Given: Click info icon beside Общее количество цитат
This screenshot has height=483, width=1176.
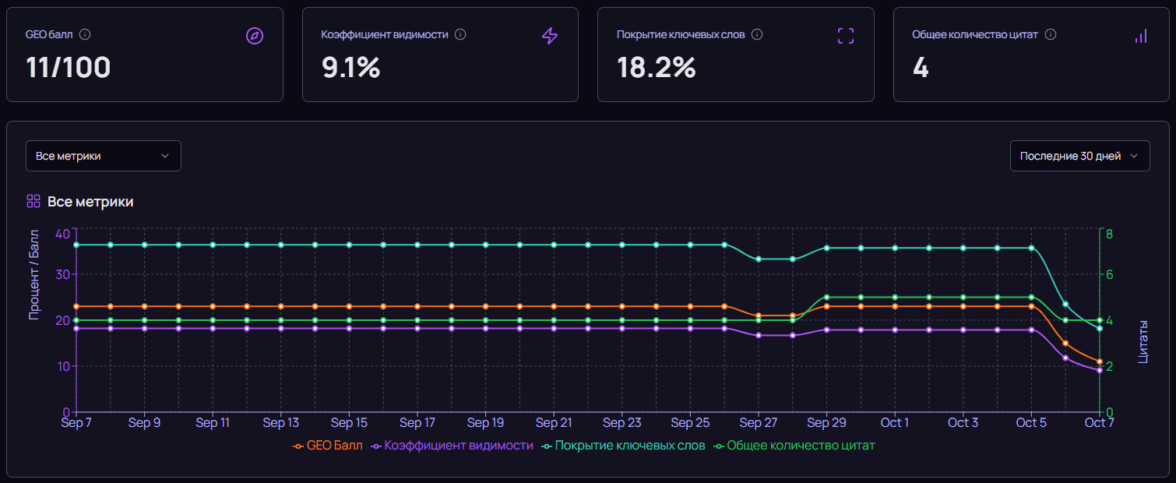Looking at the screenshot, I should click(x=1051, y=34).
